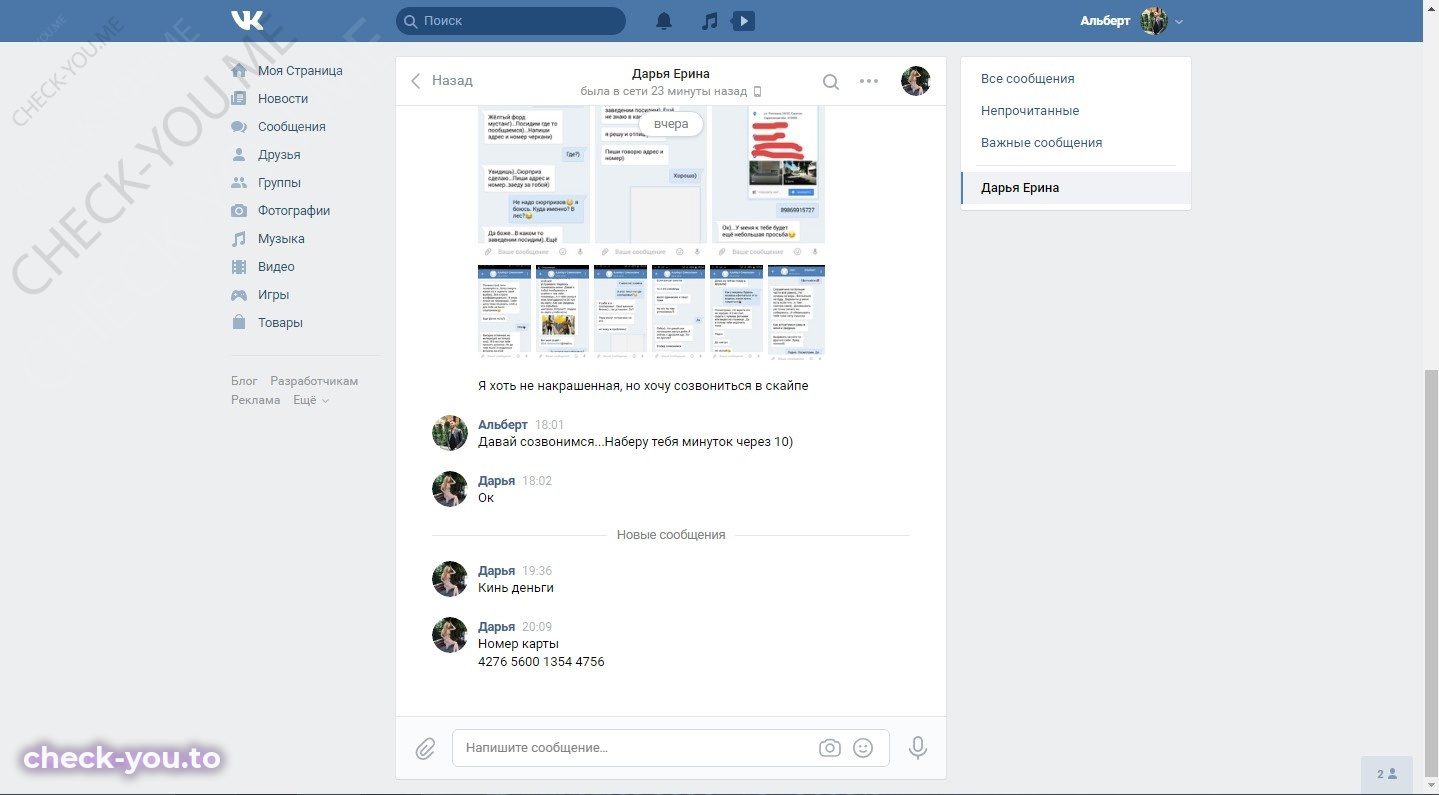The image size is (1439, 795).
Task: Click the 18:02 message timestamp
Action: 537,481
